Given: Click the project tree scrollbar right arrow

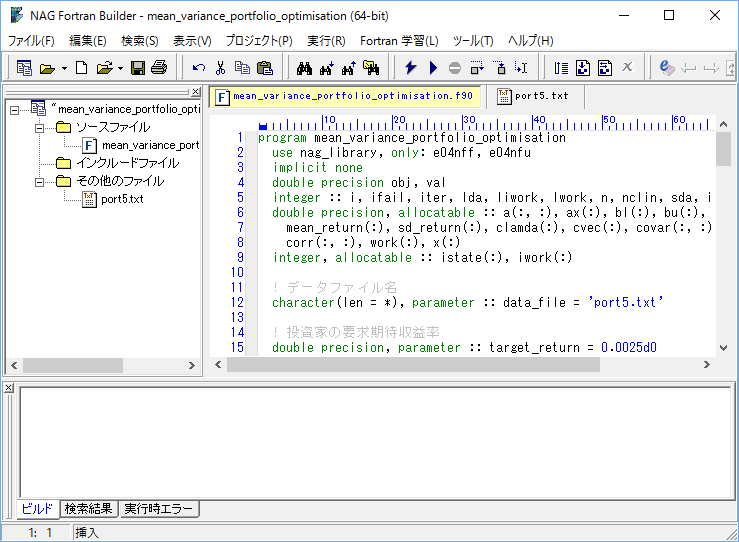Looking at the screenshot, I should coord(191,365).
